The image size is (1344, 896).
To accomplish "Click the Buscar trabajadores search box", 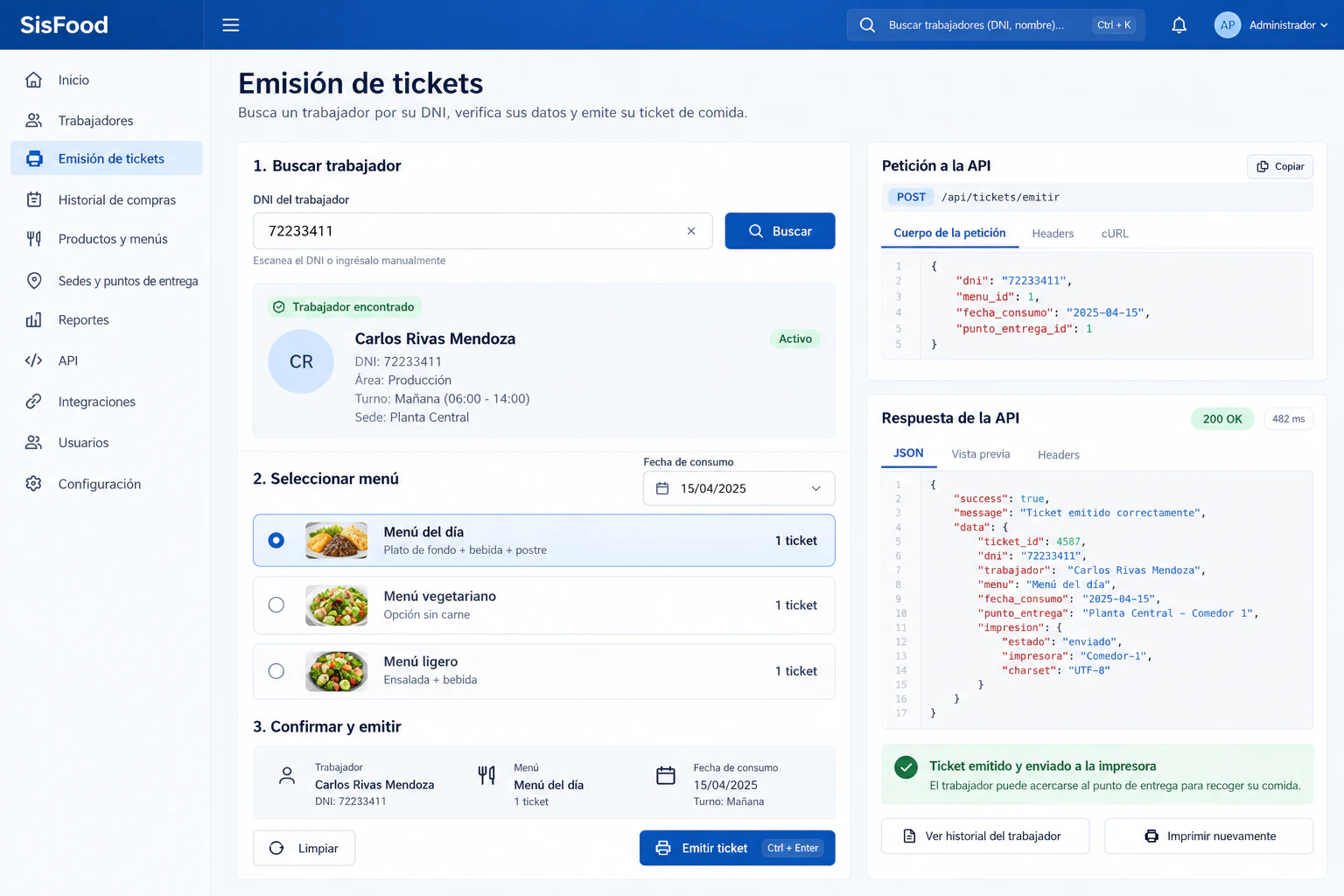I will (x=996, y=25).
